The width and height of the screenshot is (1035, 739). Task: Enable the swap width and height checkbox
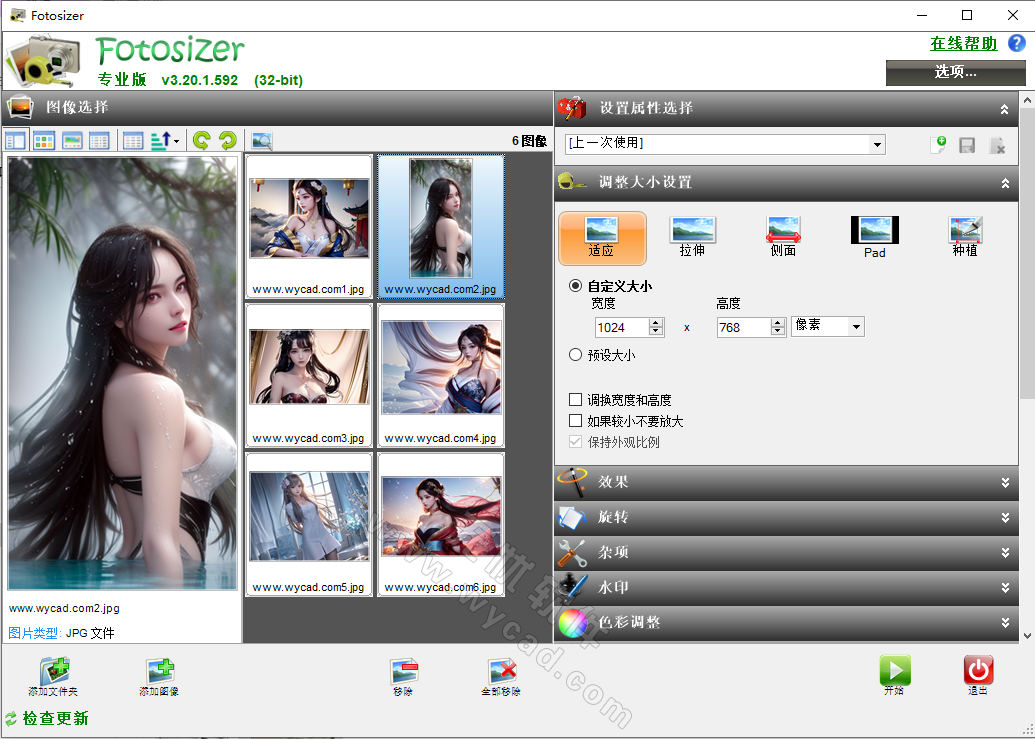click(577, 399)
